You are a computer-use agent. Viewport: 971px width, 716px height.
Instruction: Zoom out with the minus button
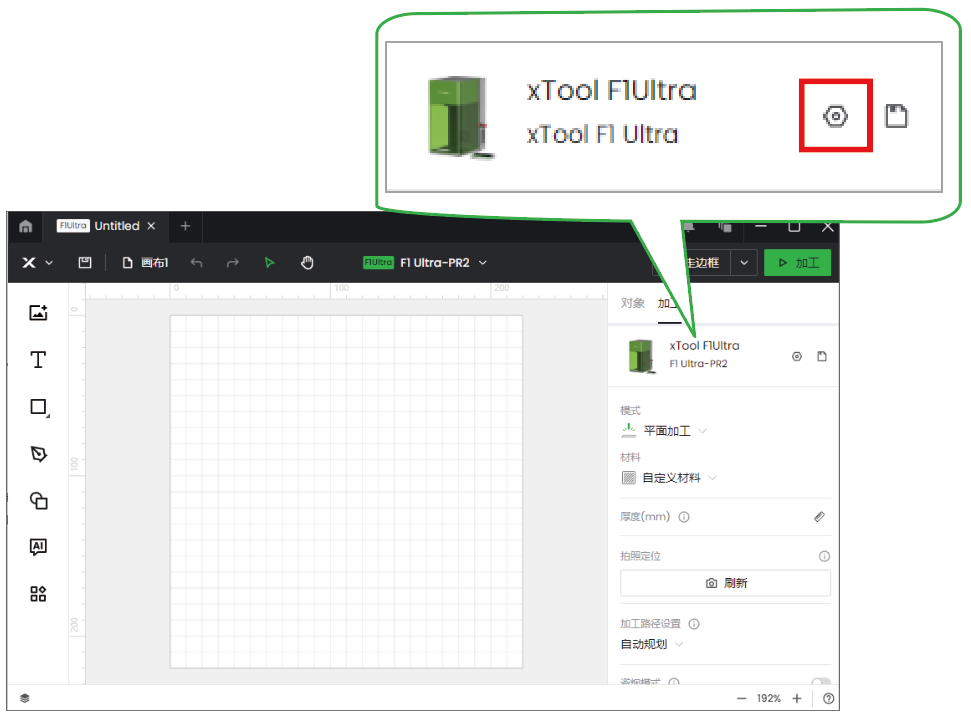tap(741, 698)
